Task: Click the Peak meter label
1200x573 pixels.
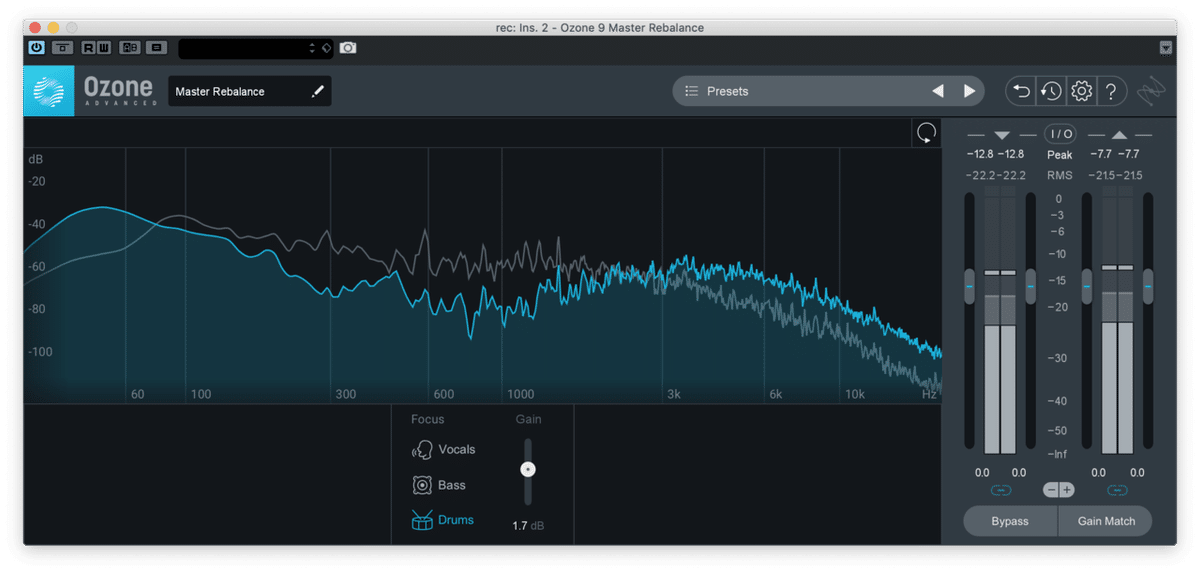Action: click(x=1060, y=155)
